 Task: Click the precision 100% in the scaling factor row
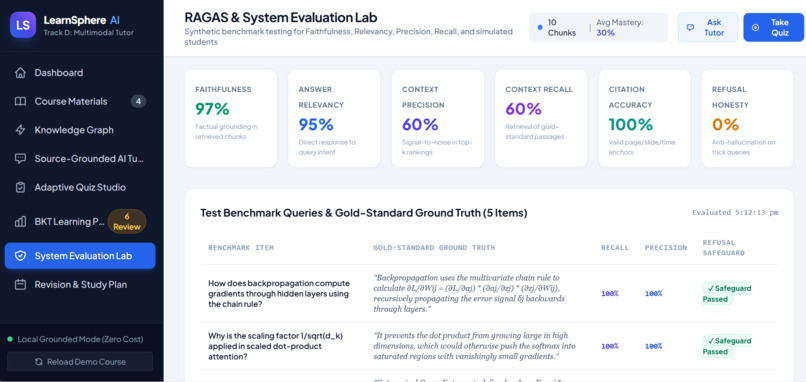click(653, 346)
